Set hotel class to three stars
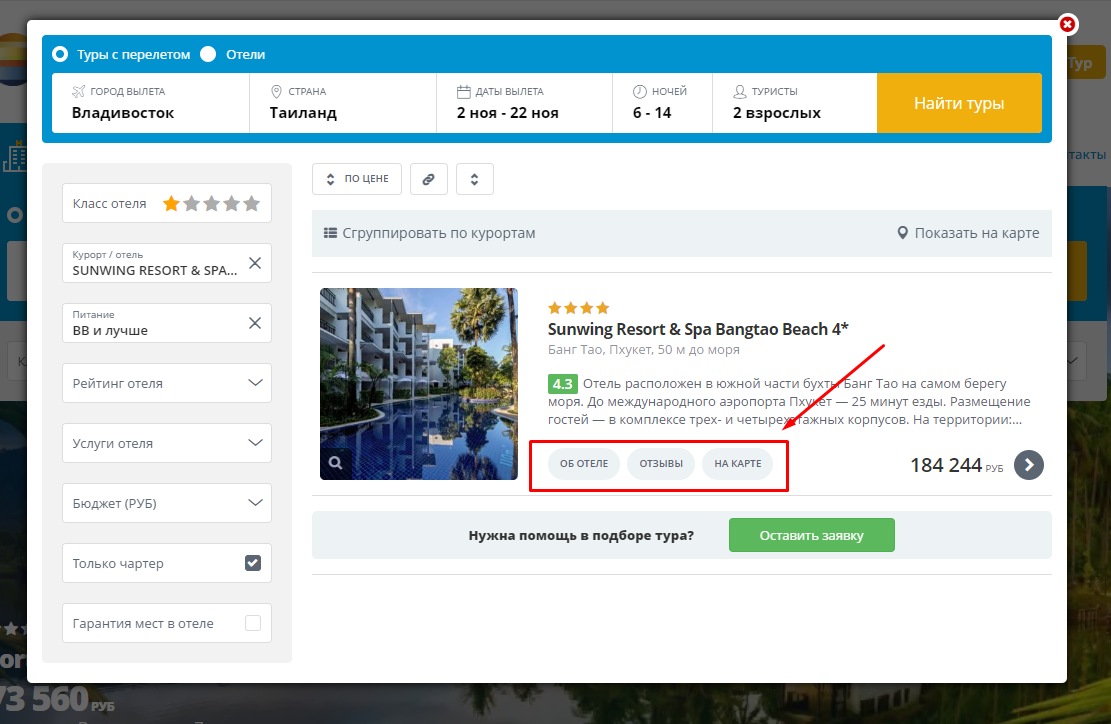This screenshot has height=724, width=1111. coord(211,204)
